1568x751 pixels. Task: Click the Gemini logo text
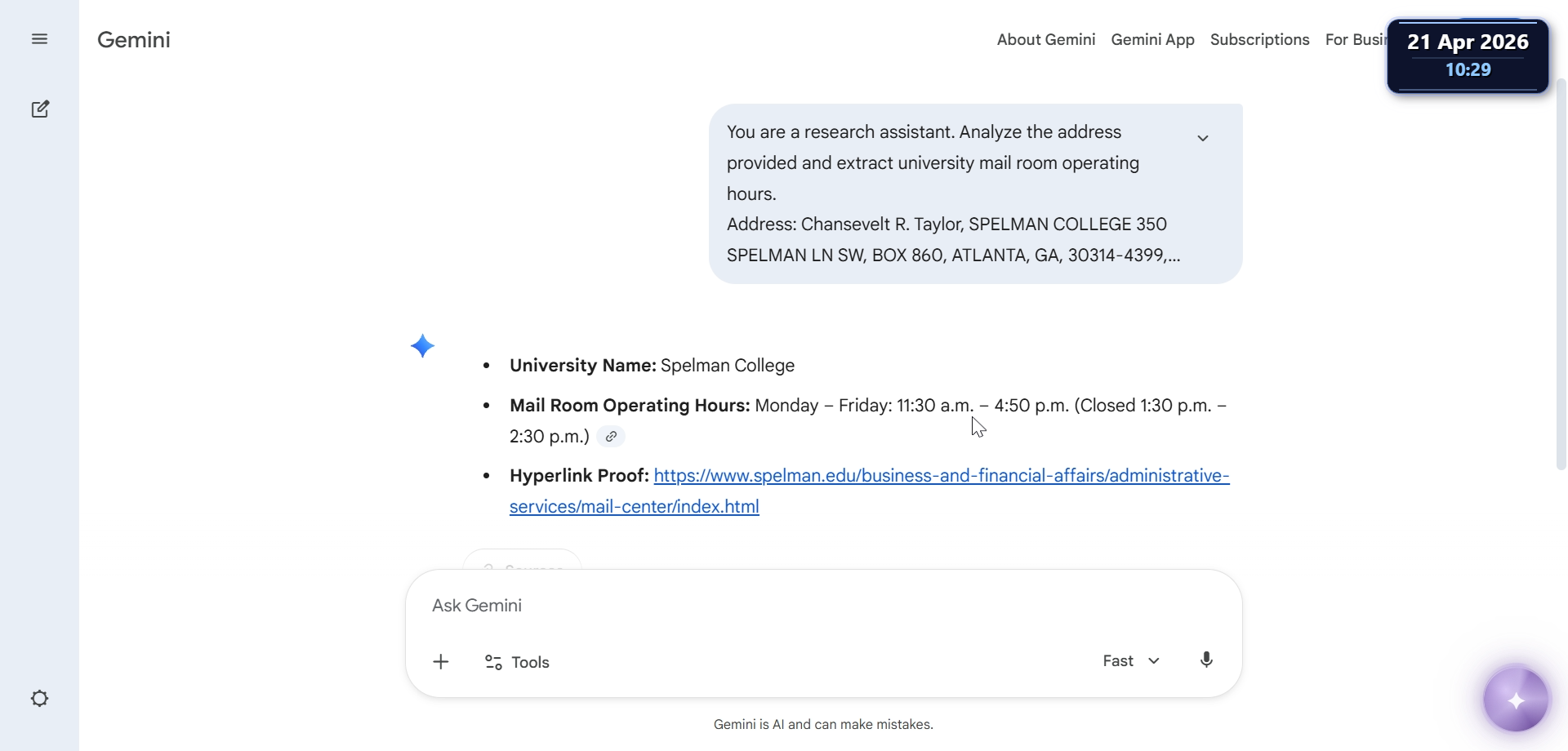(134, 40)
